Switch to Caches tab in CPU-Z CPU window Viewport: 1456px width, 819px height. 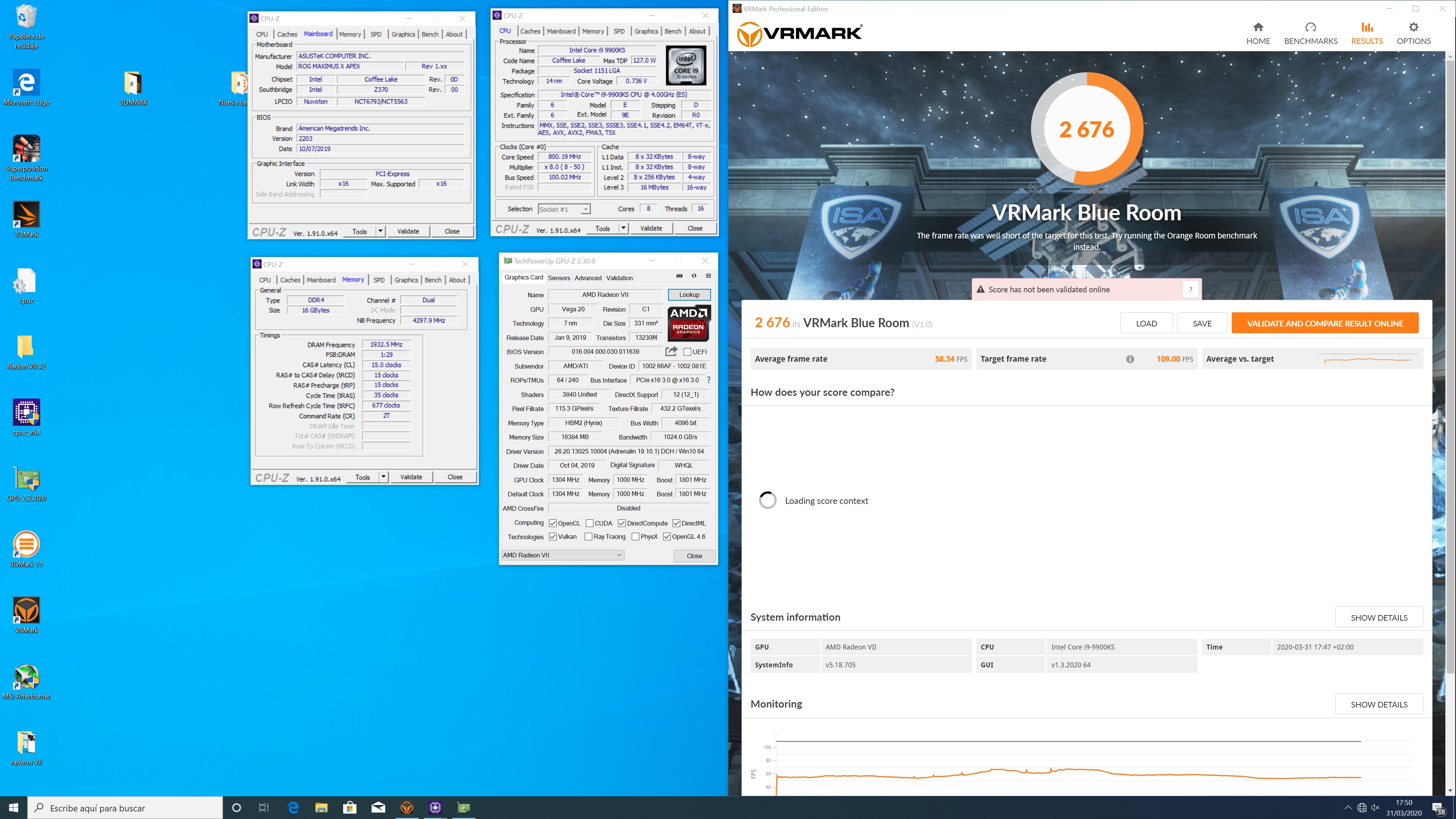pyautogui.click(x=530, y=31)
